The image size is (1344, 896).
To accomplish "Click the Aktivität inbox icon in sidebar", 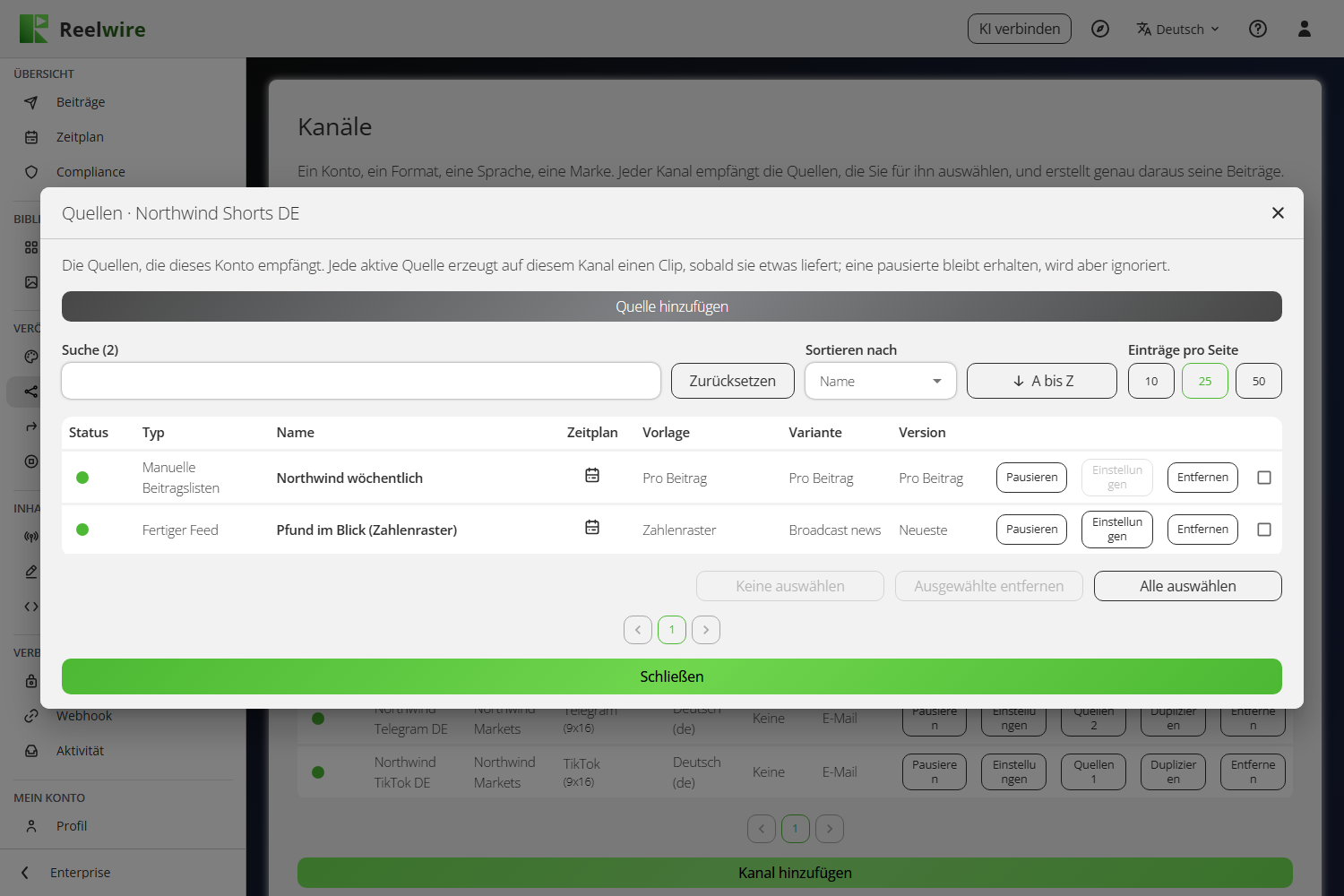I will click(x=31, y=751).
